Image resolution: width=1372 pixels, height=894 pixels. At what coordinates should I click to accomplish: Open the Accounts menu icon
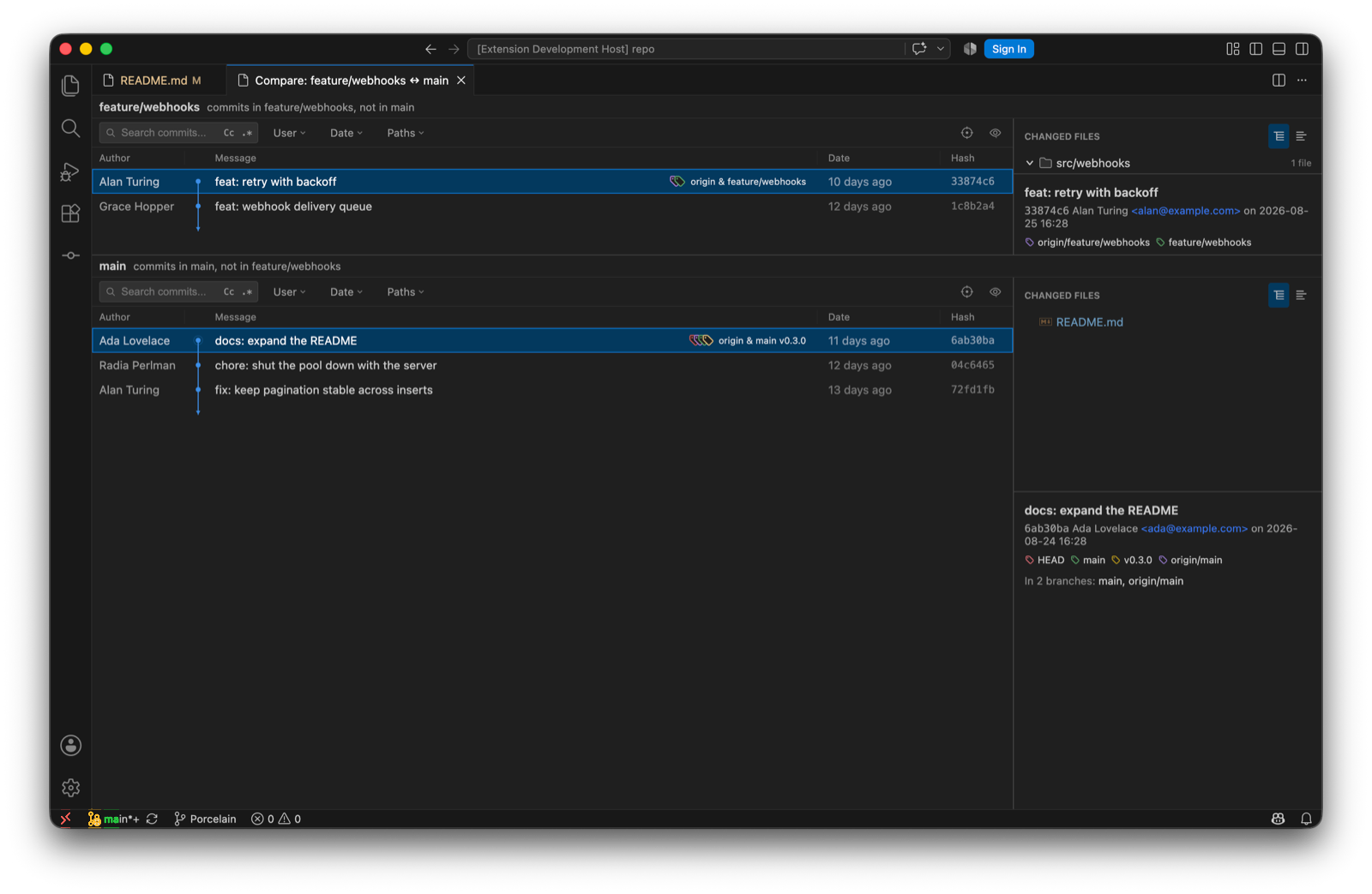tap(70, 745)
